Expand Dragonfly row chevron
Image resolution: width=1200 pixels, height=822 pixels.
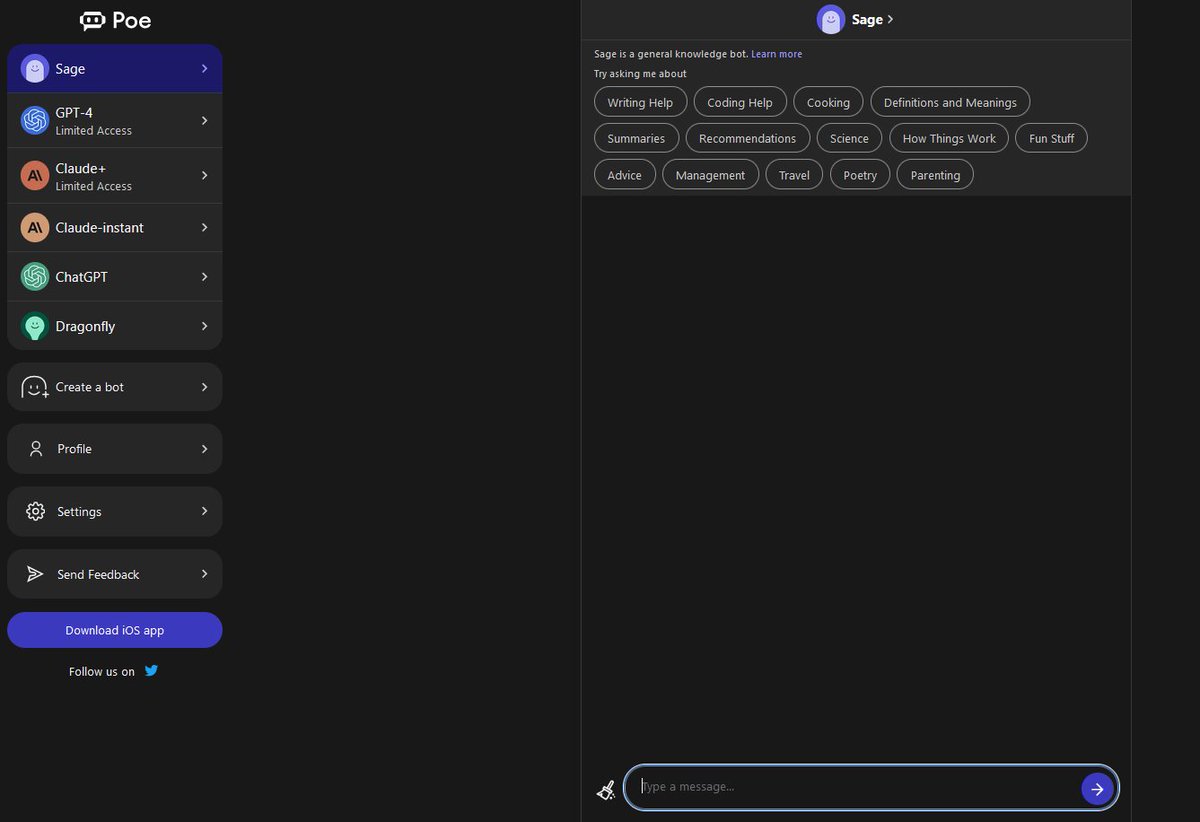point(204,326)
